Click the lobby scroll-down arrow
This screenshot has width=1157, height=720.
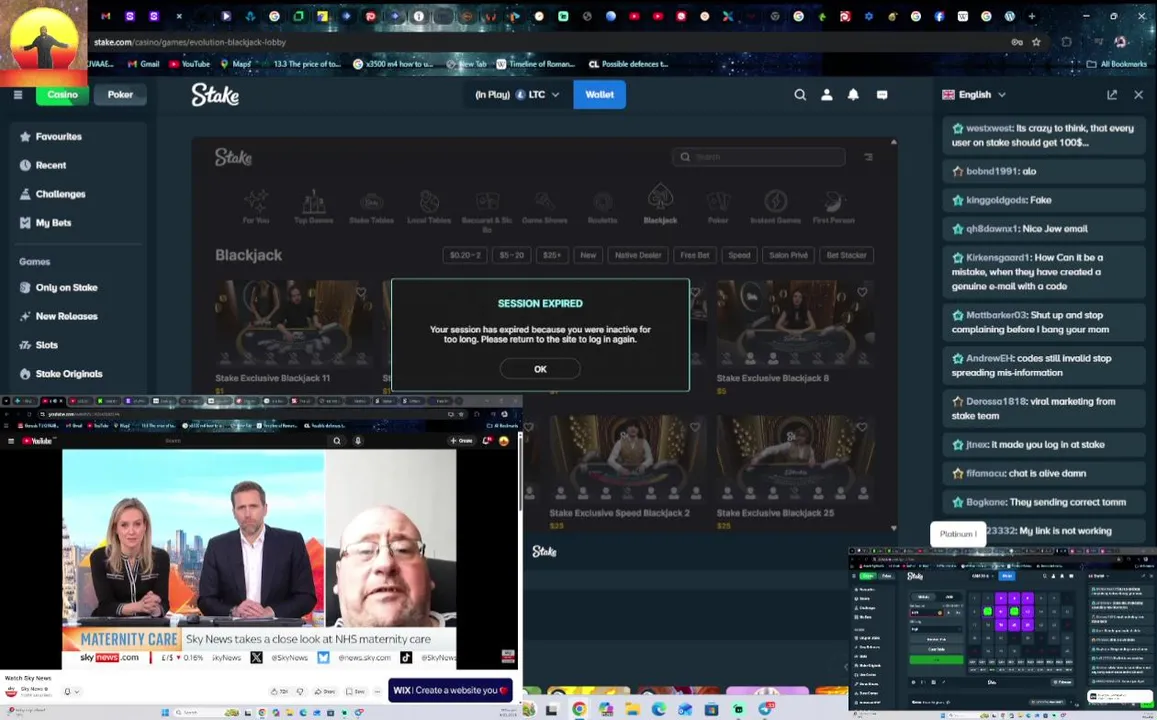(x=894, y=528)
